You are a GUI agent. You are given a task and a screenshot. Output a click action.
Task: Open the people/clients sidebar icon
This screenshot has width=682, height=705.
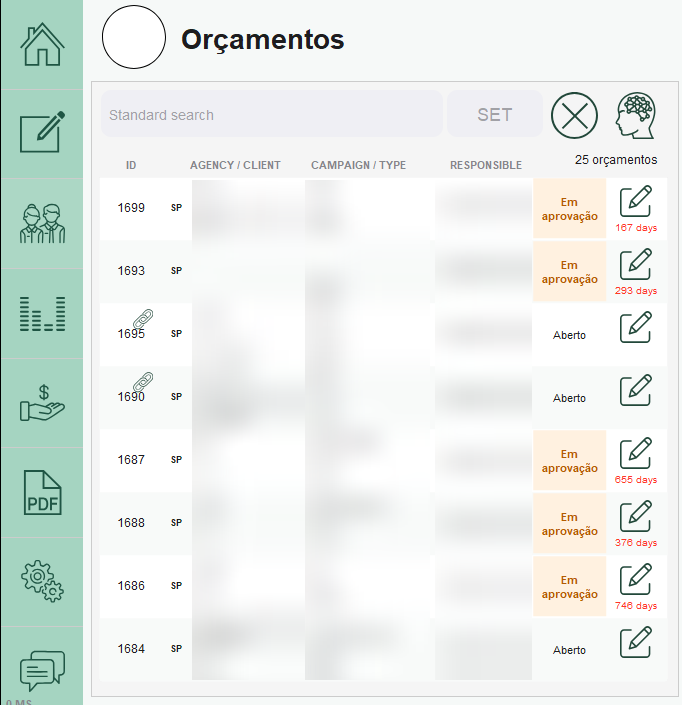pyautogui.click(x=42, y=223)
